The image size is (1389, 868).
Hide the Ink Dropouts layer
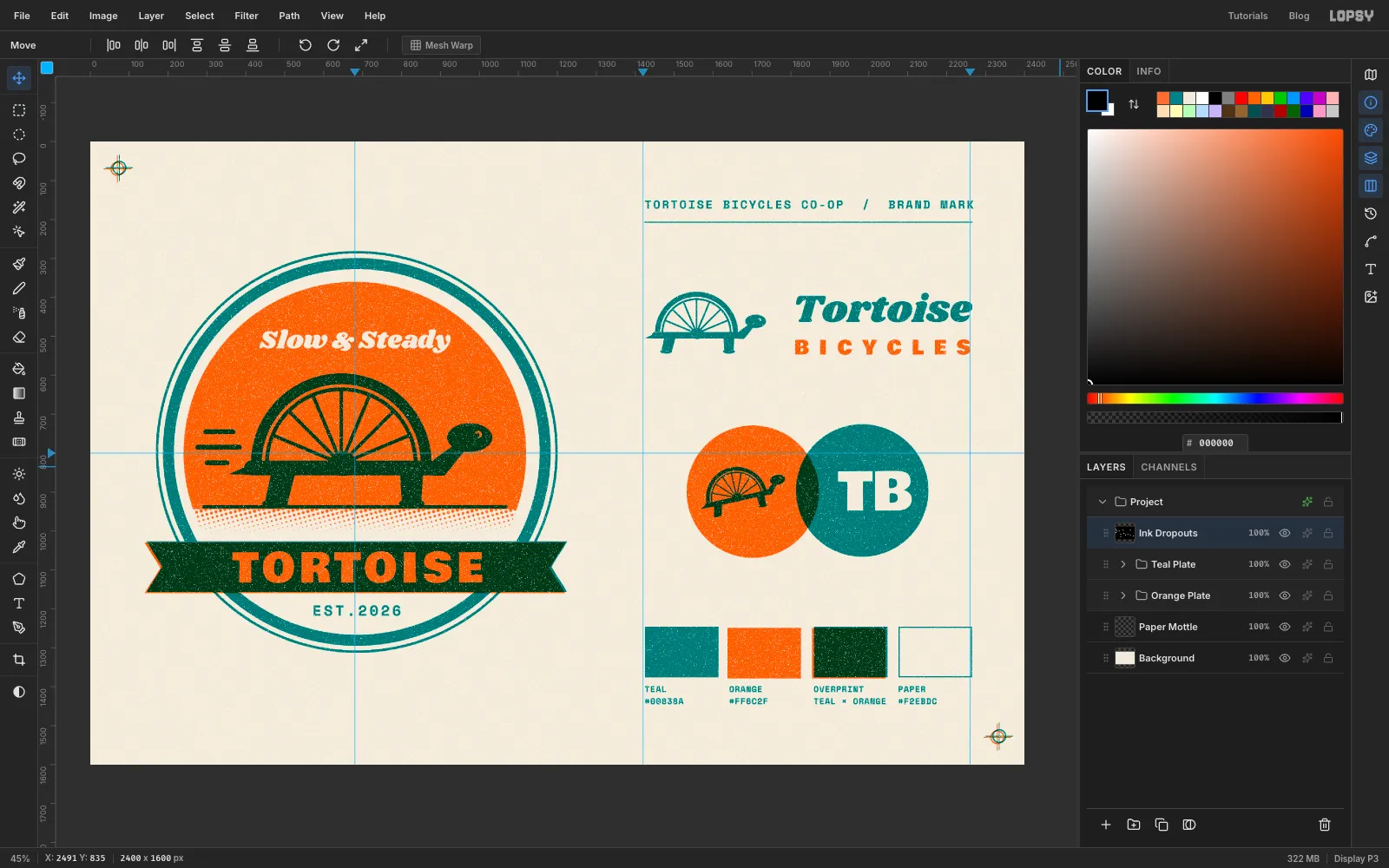[1285, 533]
